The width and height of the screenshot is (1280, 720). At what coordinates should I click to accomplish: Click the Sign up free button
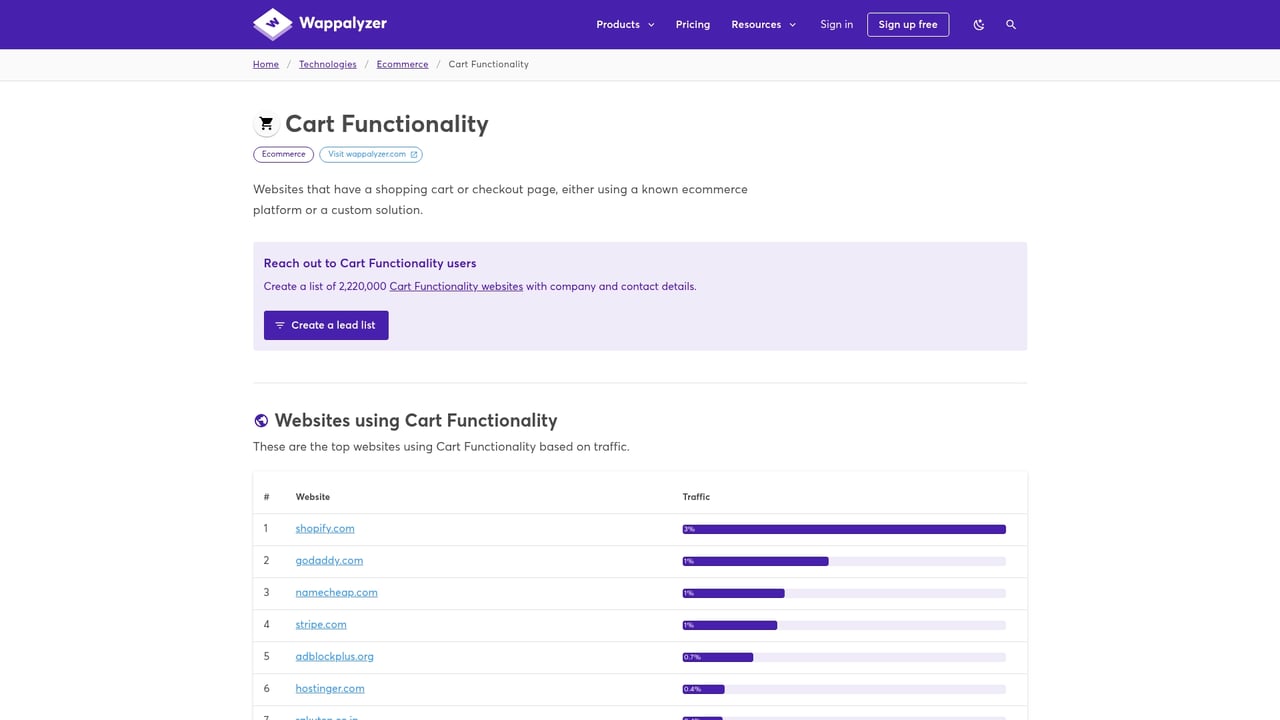coord(907,24)
